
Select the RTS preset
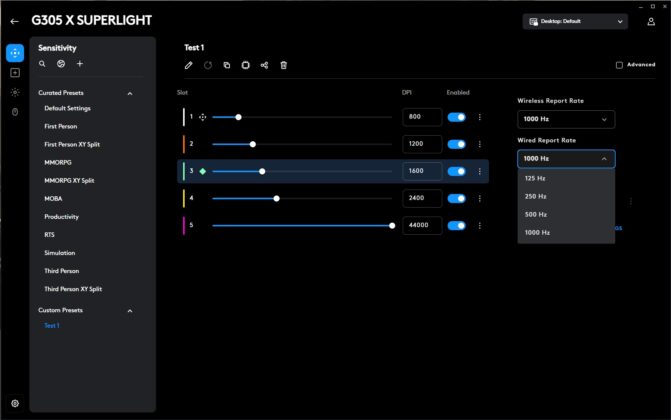pyautogui.click(x=49, y=235)
